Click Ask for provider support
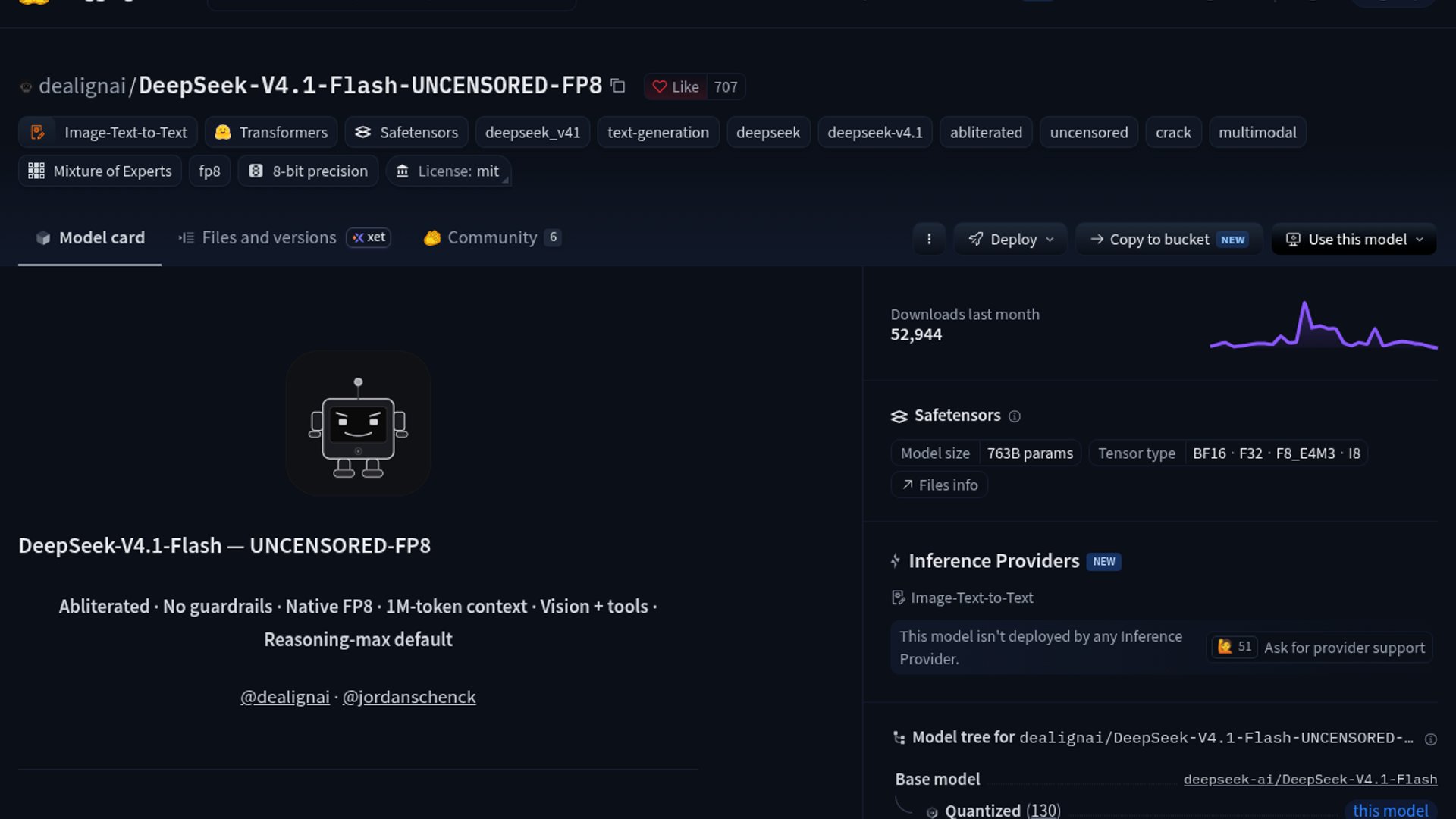The width and height of the screenshot is (1456, 819). pyautogui.click(x=1319, y=647)
